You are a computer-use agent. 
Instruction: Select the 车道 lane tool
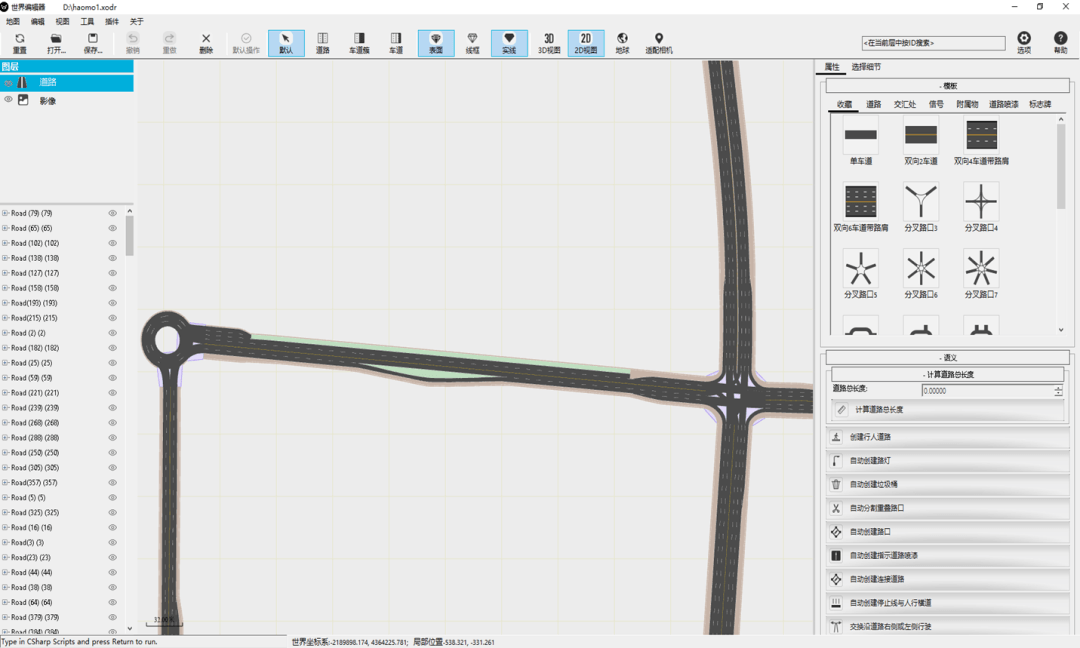pyautogui.click(x=395, y=43)
